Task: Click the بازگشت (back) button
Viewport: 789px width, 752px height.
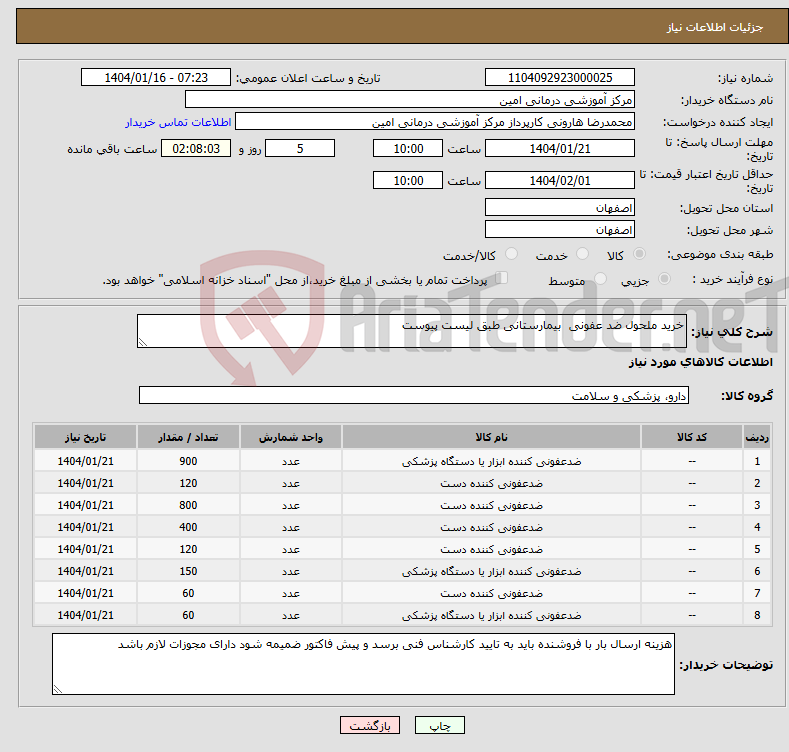Action: click(370, 725)
